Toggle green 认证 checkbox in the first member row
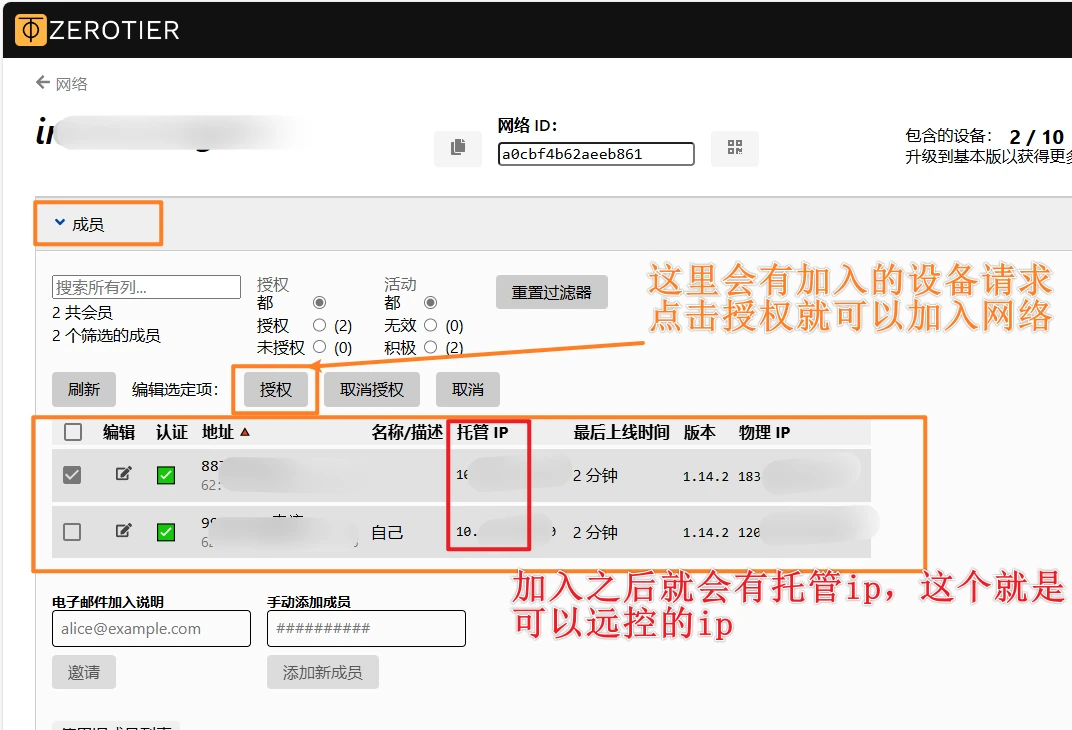 pyautogui.click(x=166, y=475)
